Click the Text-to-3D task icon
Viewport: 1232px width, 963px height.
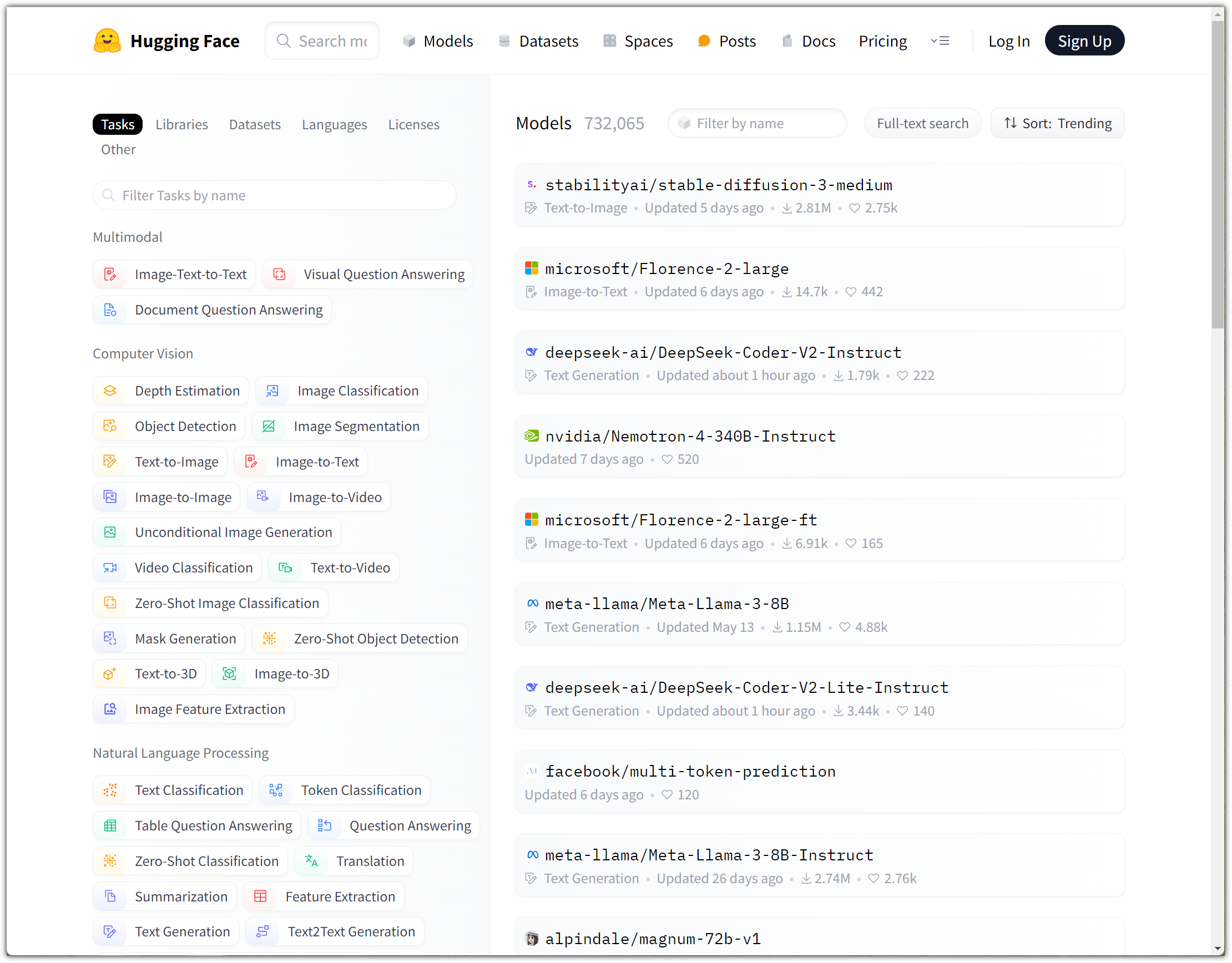pos(110,674)
